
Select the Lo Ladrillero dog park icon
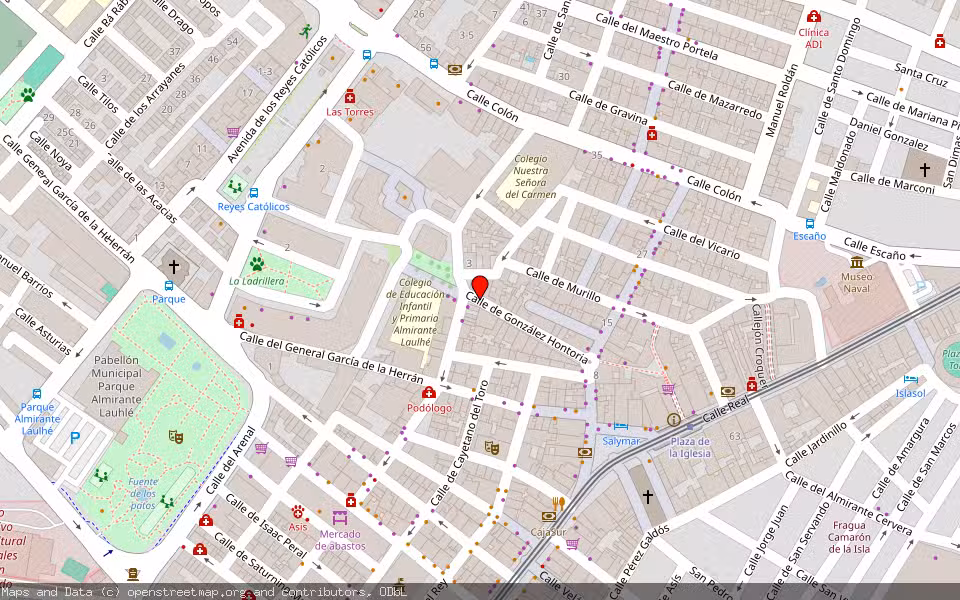[257, 264]
